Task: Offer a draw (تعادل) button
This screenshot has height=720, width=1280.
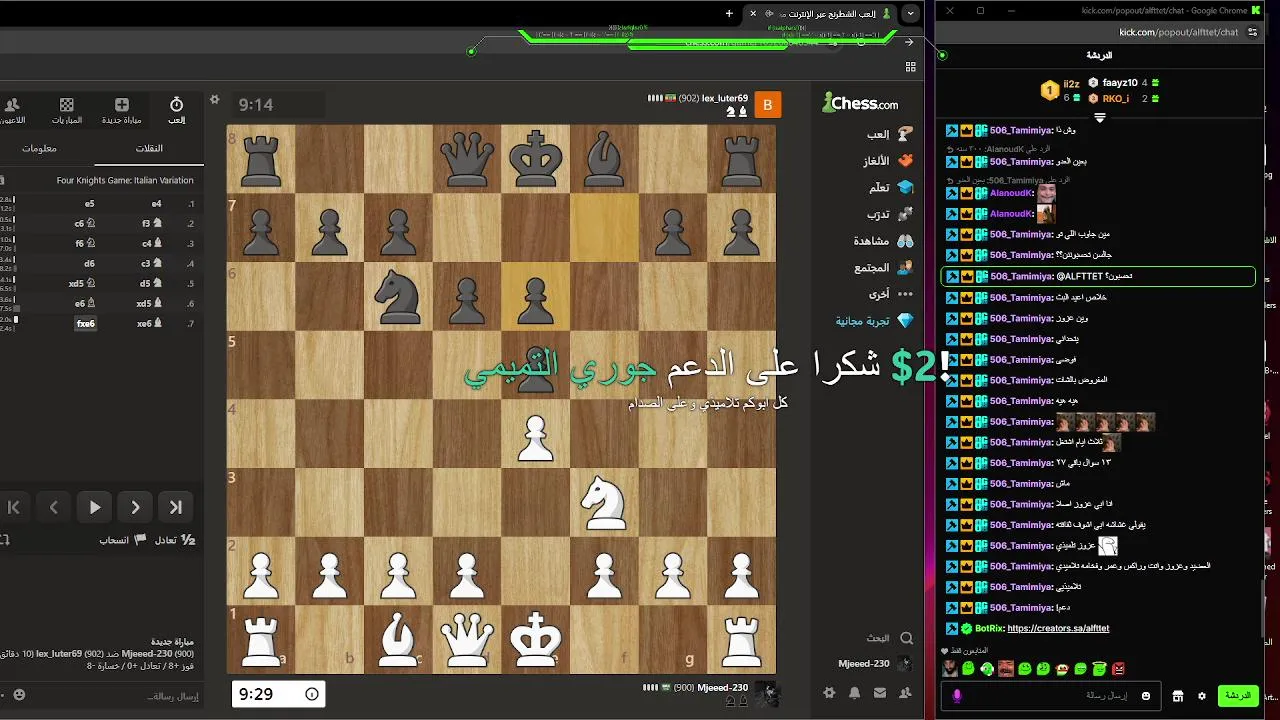Action: point(175,540)
